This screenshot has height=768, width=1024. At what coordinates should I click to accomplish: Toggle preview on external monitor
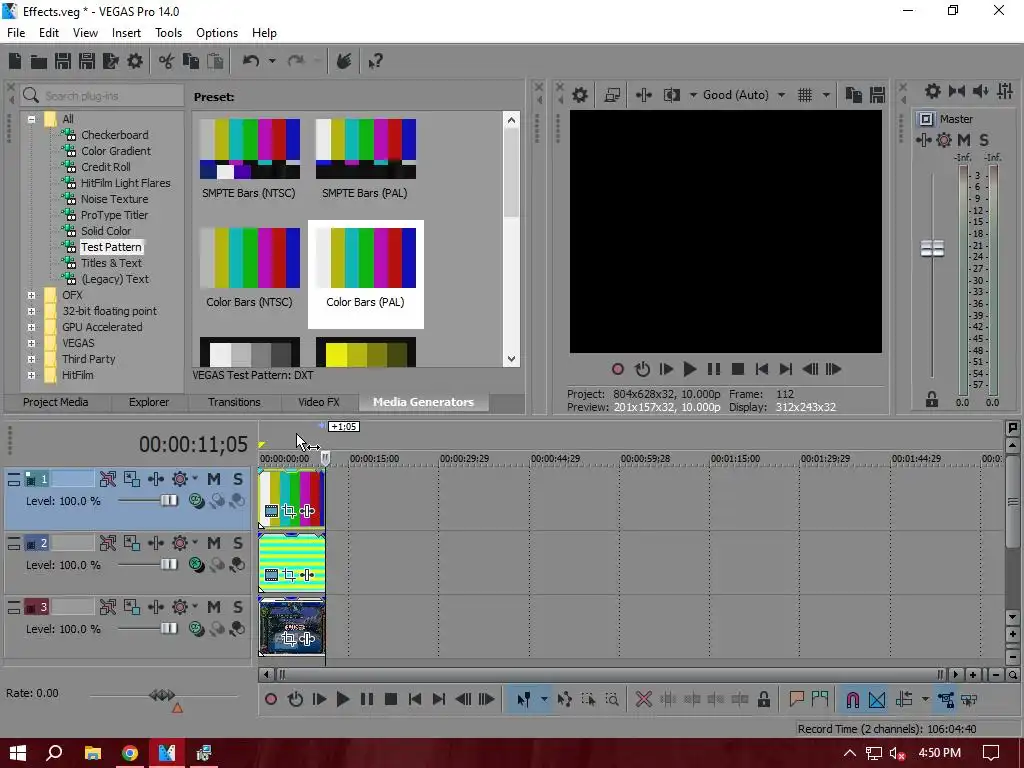(612, 95)
